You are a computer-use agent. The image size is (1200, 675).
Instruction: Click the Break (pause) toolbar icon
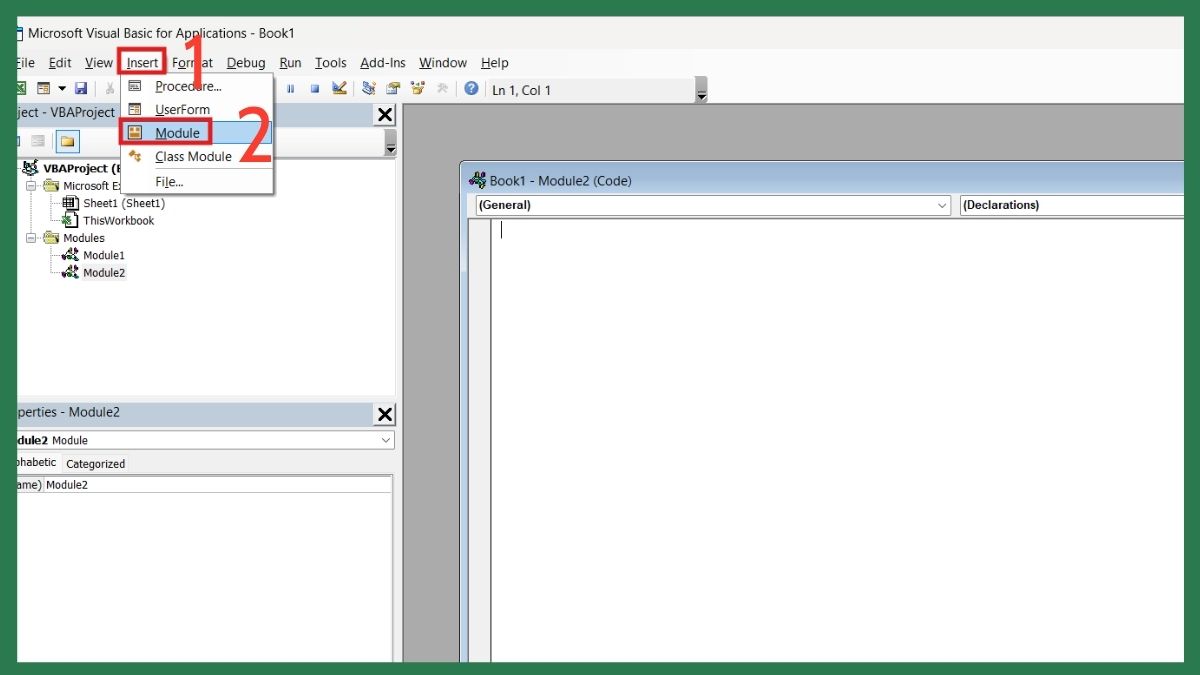click(290, 88)
